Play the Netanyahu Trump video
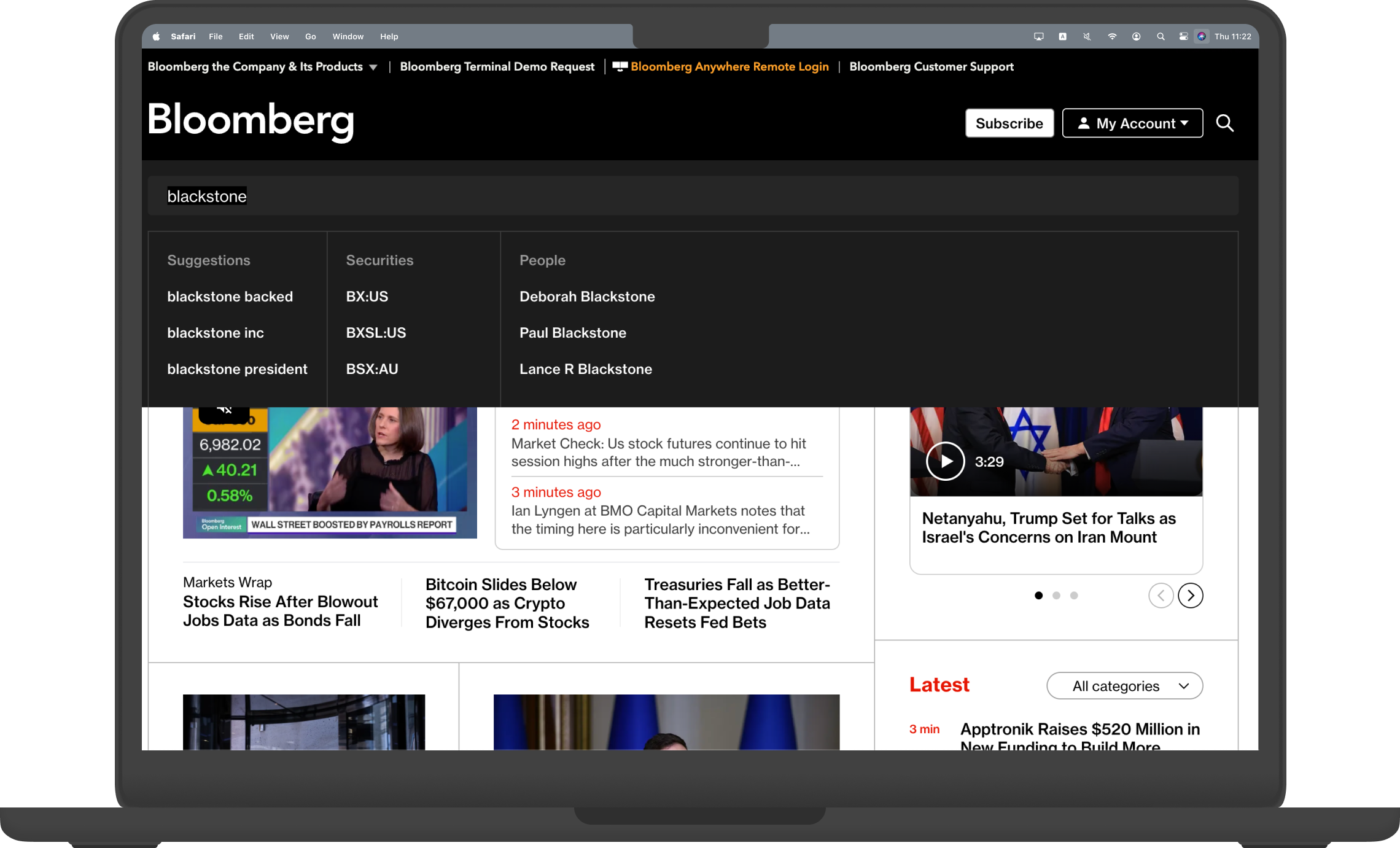Viewport: 1400px width, 848px height. point(945,461)
